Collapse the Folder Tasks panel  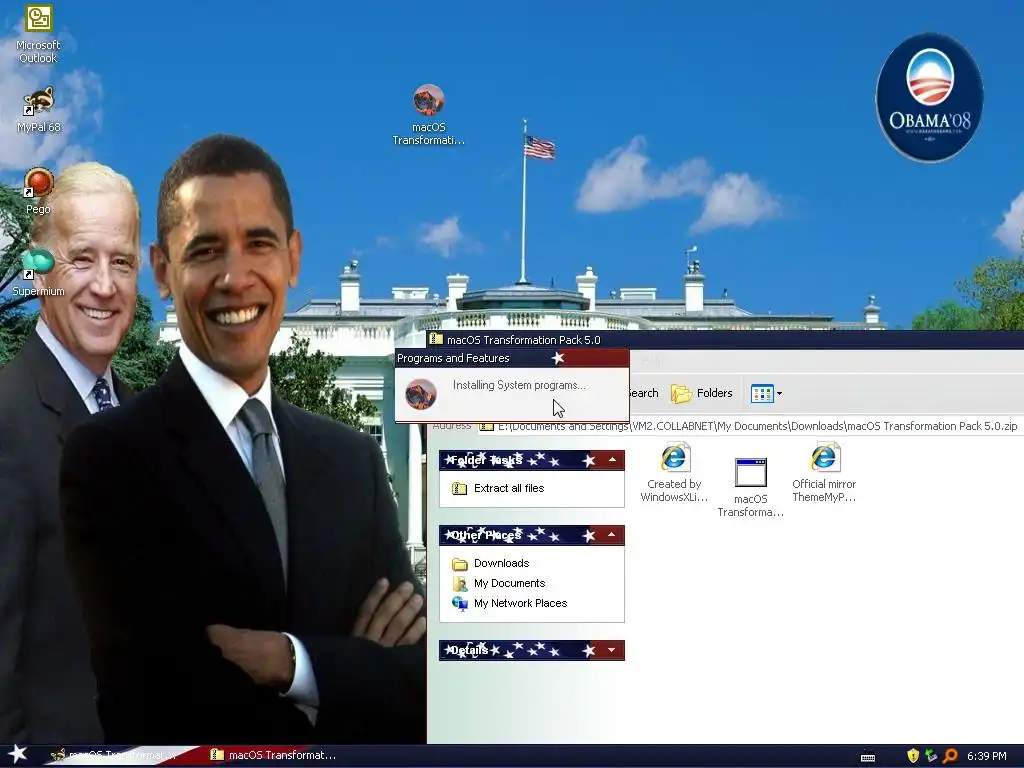point(612,460)
